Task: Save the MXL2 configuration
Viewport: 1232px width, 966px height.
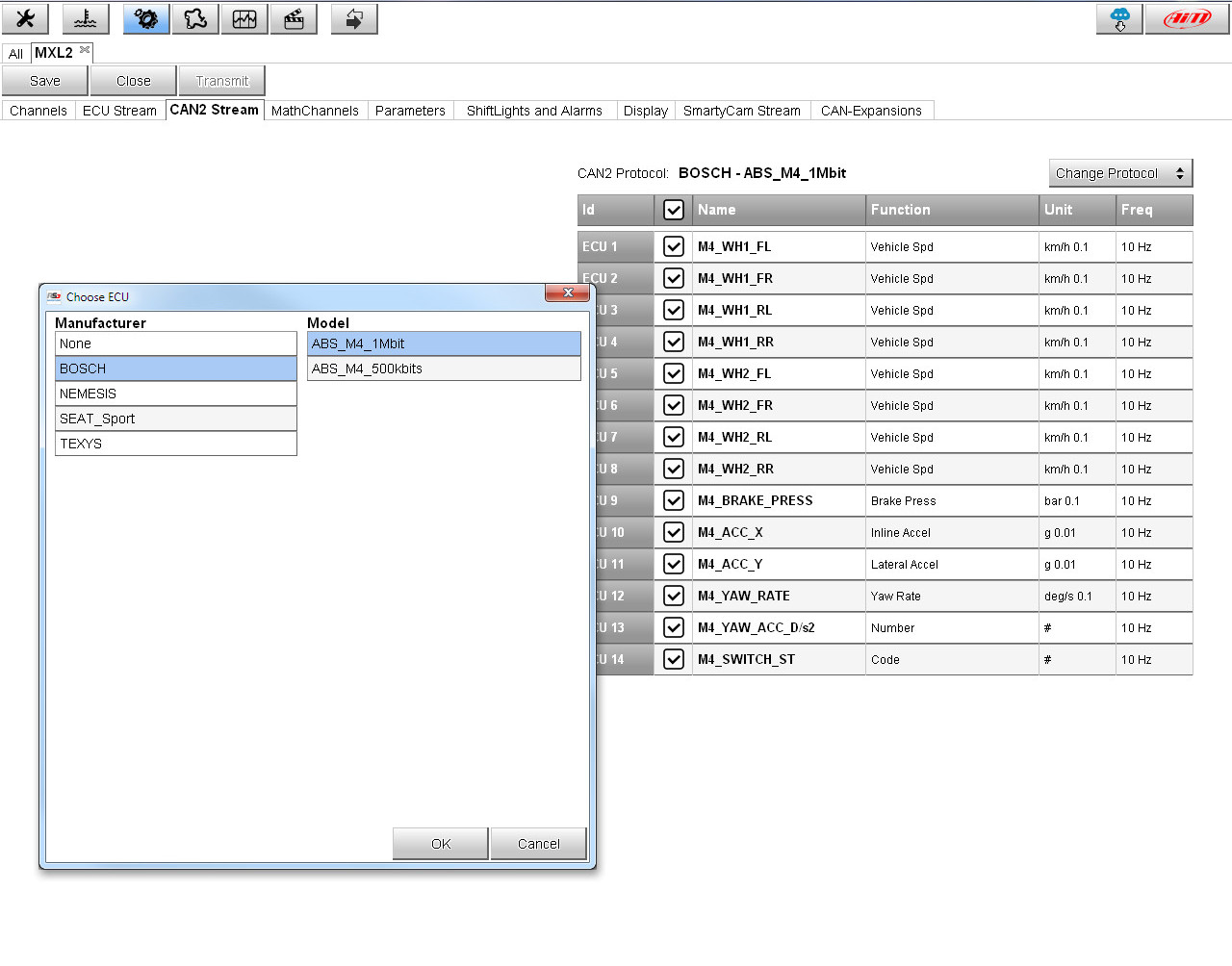Action: tap(43, 80)
